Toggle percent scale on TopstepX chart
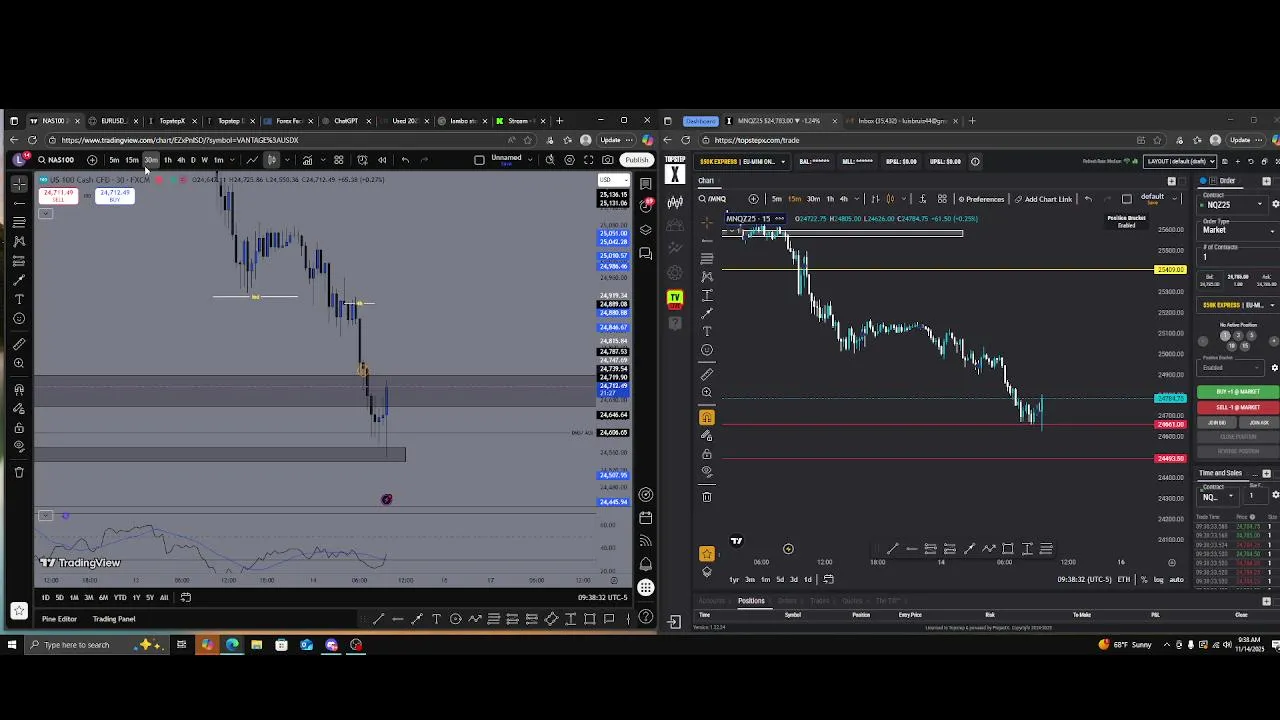This screenshot has height=720, width=1280. pyautogui.click(x=1144, y=580)
